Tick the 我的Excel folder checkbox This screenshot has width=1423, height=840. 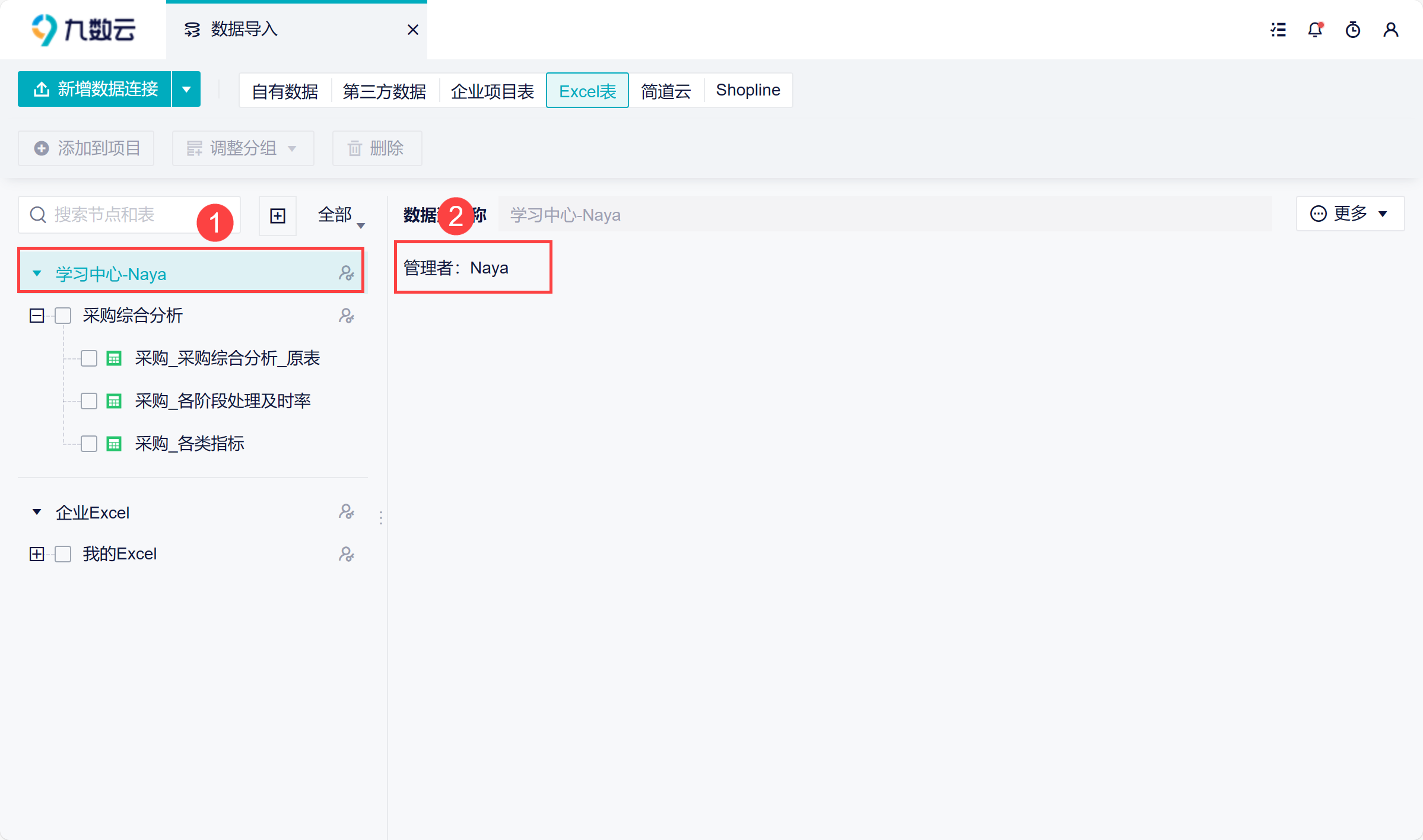point(63,554)
